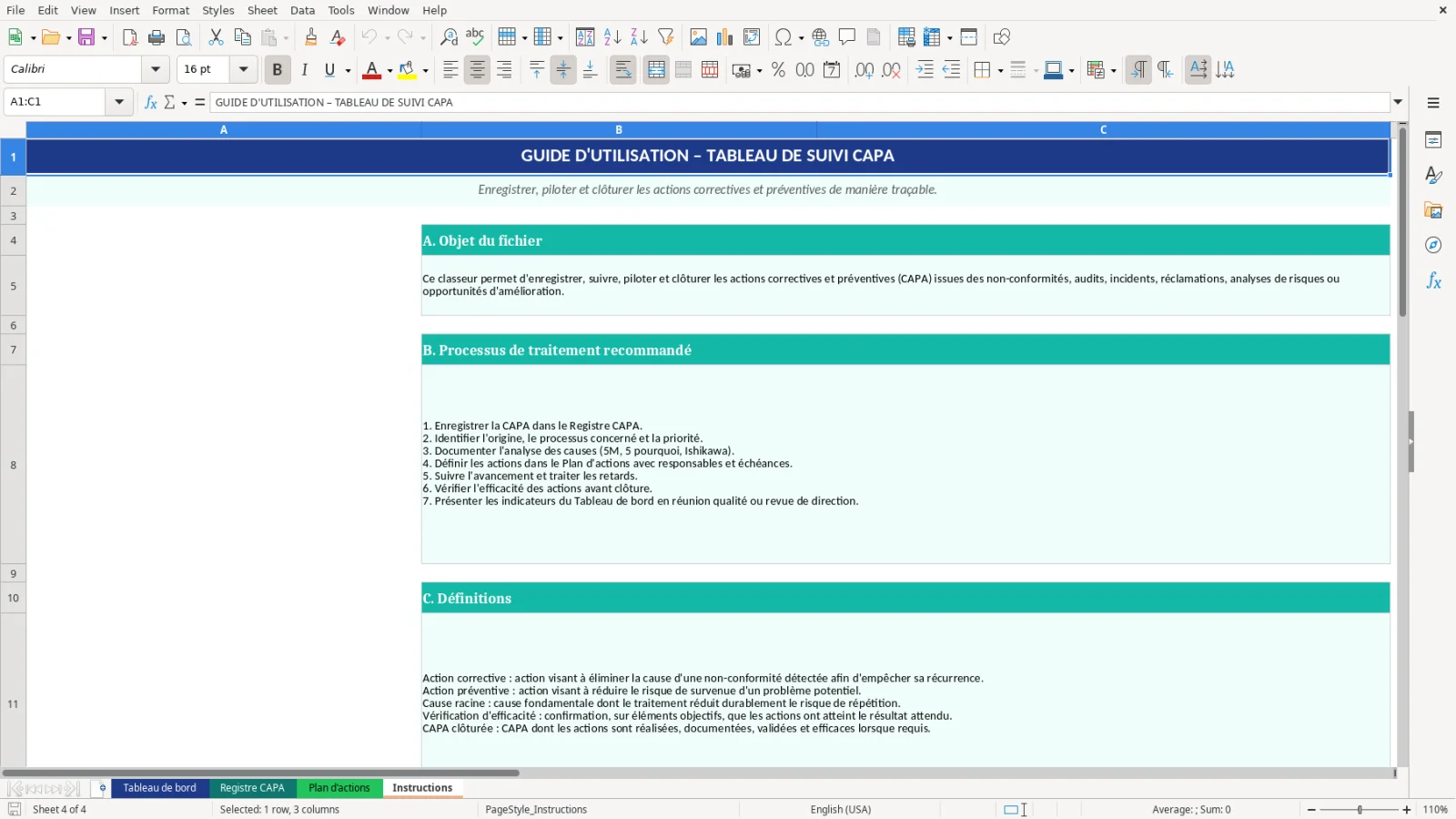
Task: Click the horizontal scrollbar thumb
Action: click(260, 773)
